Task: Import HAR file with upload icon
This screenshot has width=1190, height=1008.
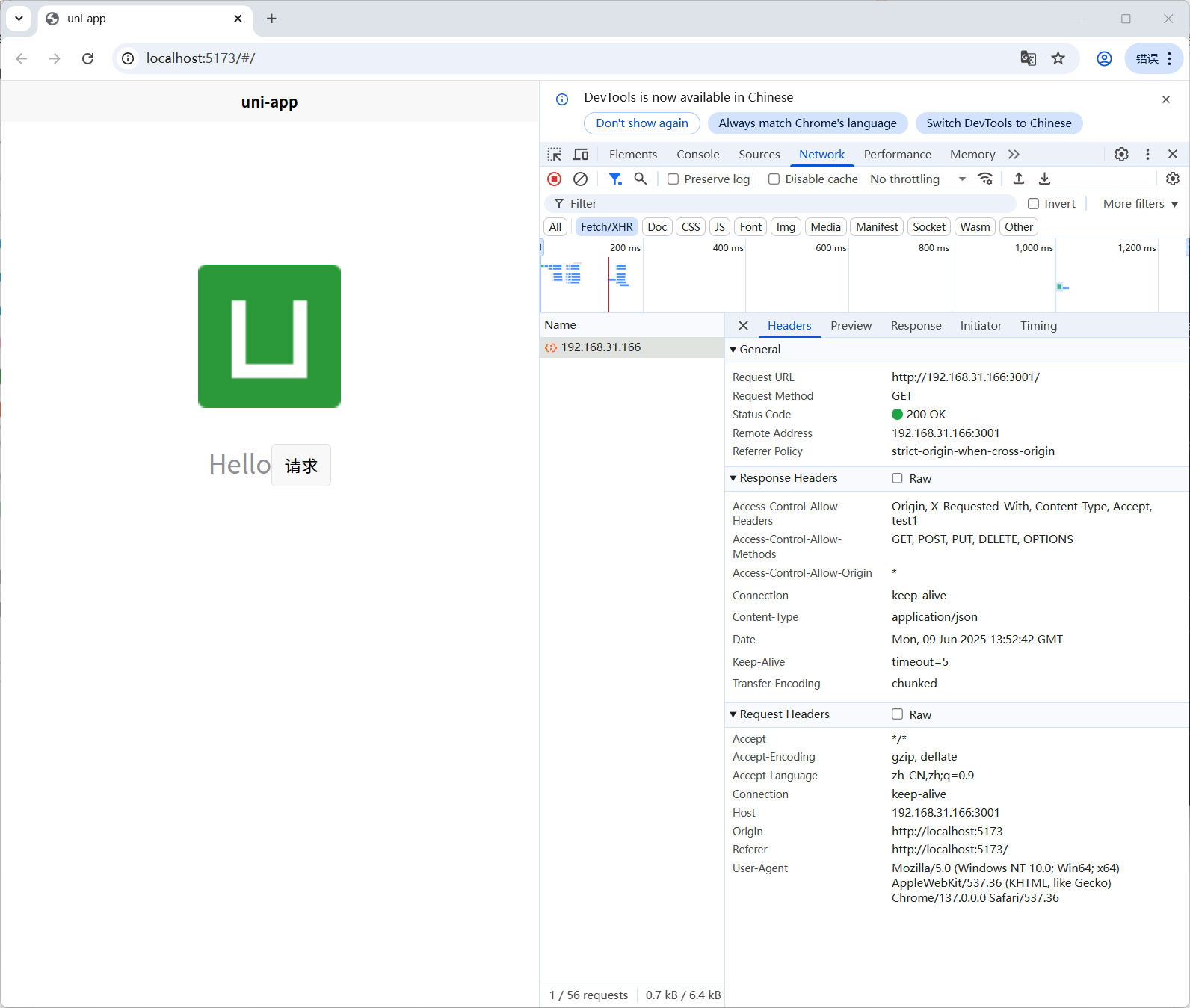Action: [x=1018, y=179]
